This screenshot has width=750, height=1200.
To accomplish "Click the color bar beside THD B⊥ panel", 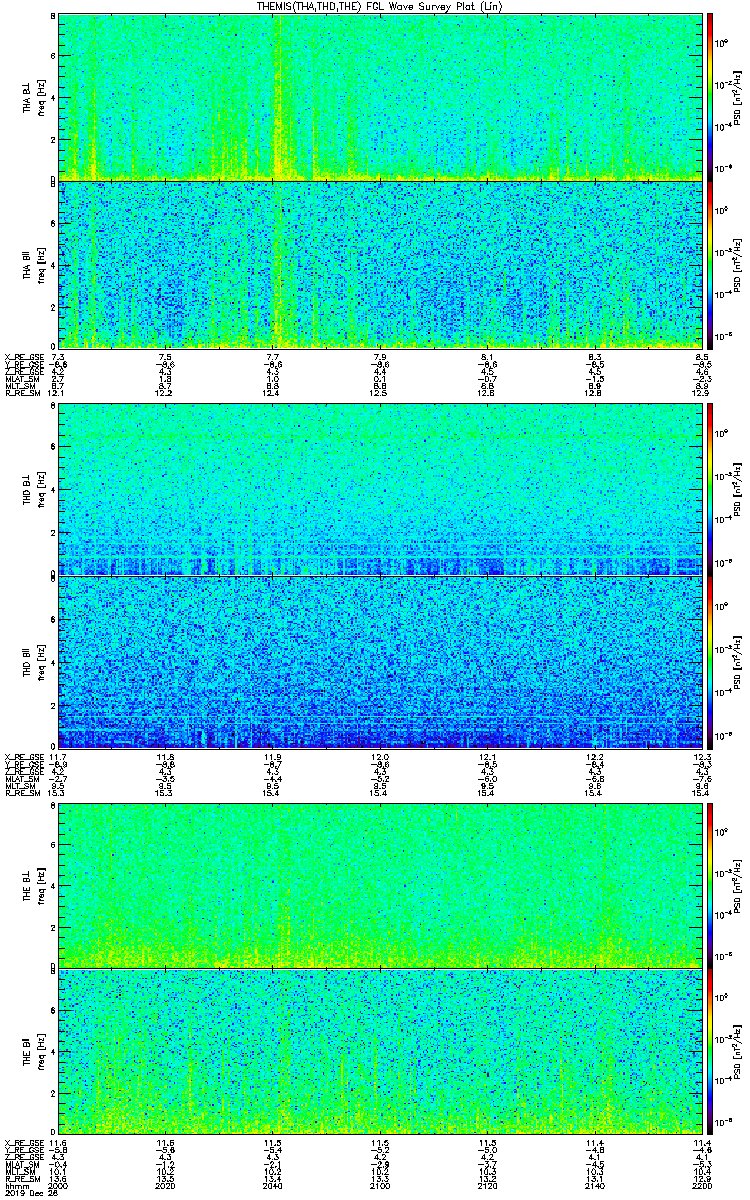I will tap(710, 489).
